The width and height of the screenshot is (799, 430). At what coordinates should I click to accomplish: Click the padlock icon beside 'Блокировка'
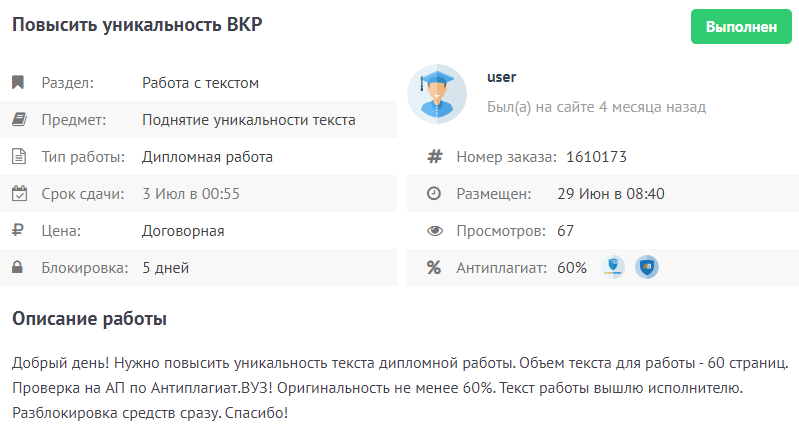(x=18, y=268)
